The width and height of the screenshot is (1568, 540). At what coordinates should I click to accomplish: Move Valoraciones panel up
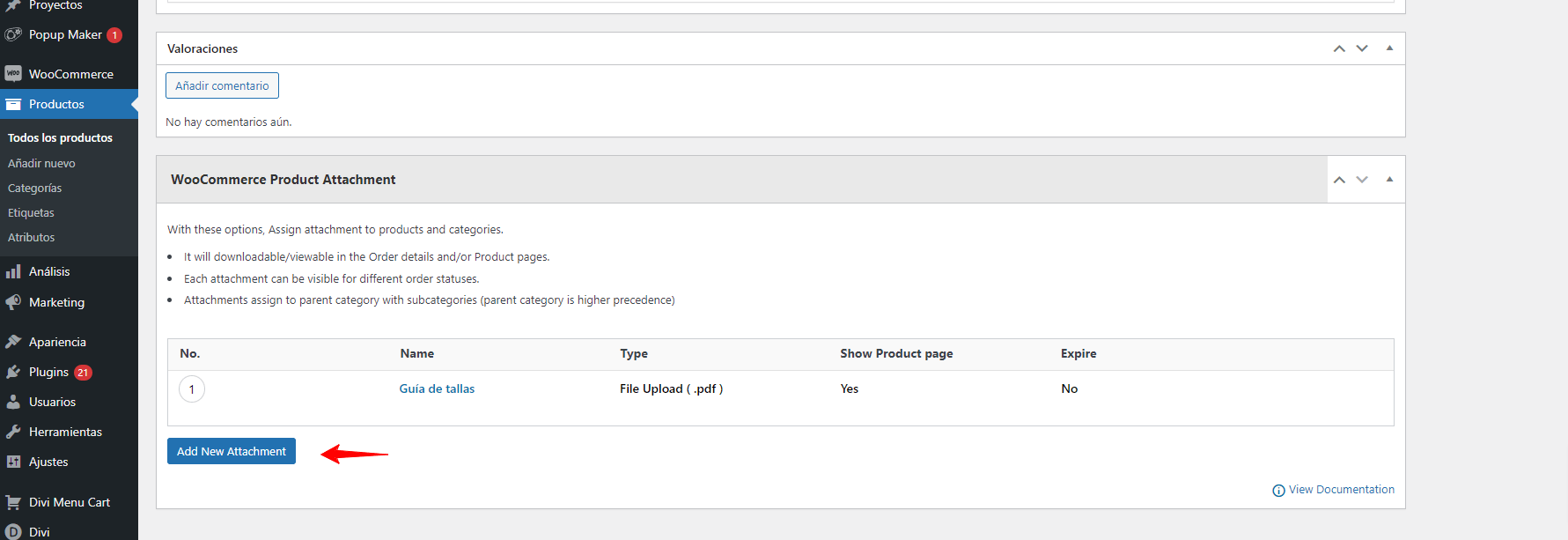tap(1339, 48)
